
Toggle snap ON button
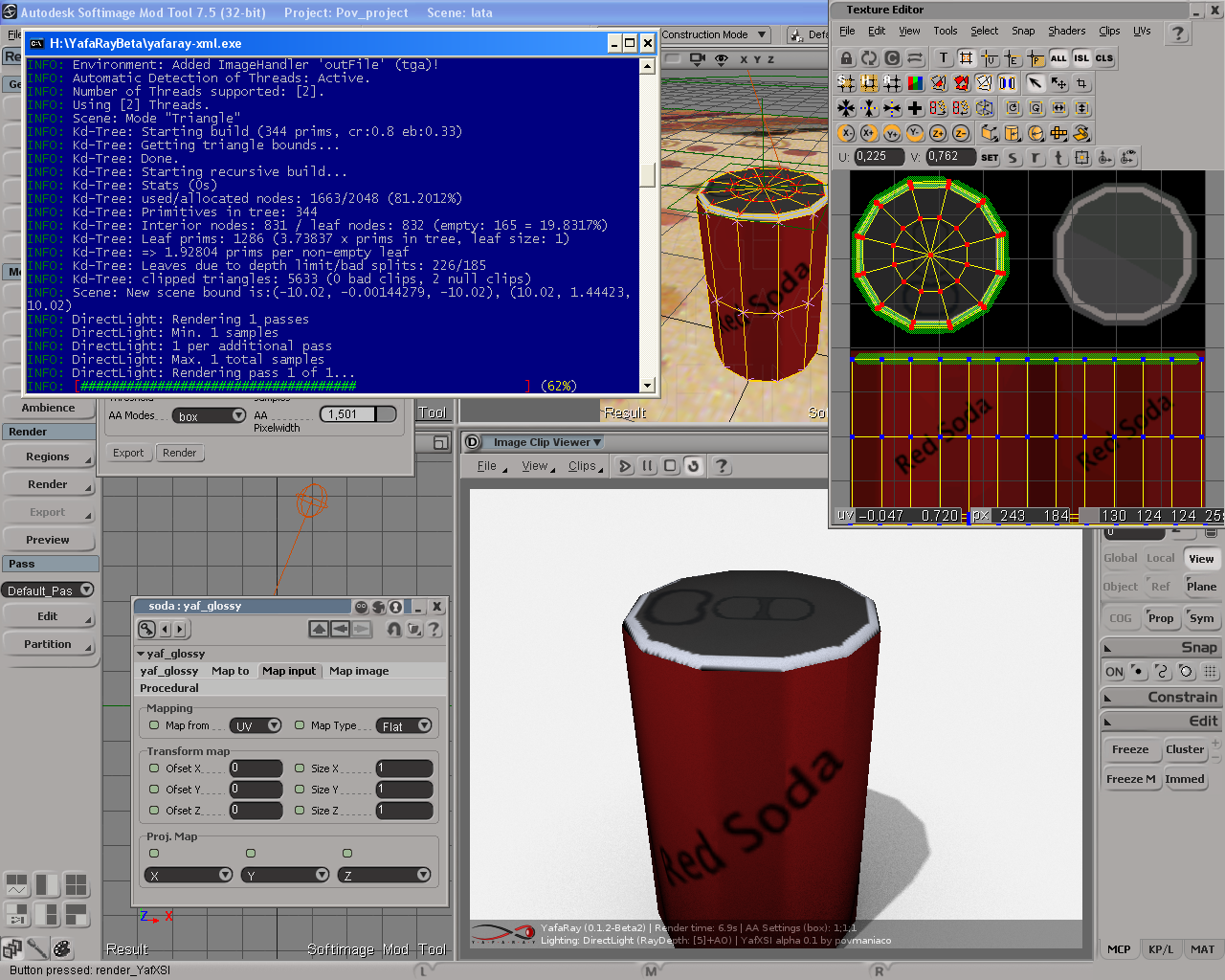pos(1114,672)
